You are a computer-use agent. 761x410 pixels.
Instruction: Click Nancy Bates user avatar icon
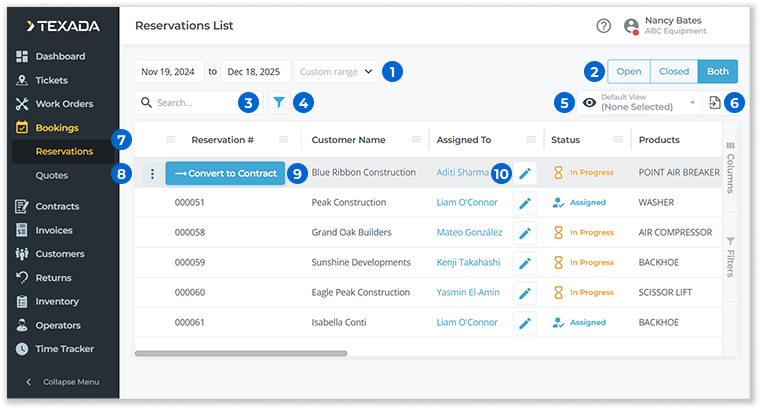tap(631, 27)
